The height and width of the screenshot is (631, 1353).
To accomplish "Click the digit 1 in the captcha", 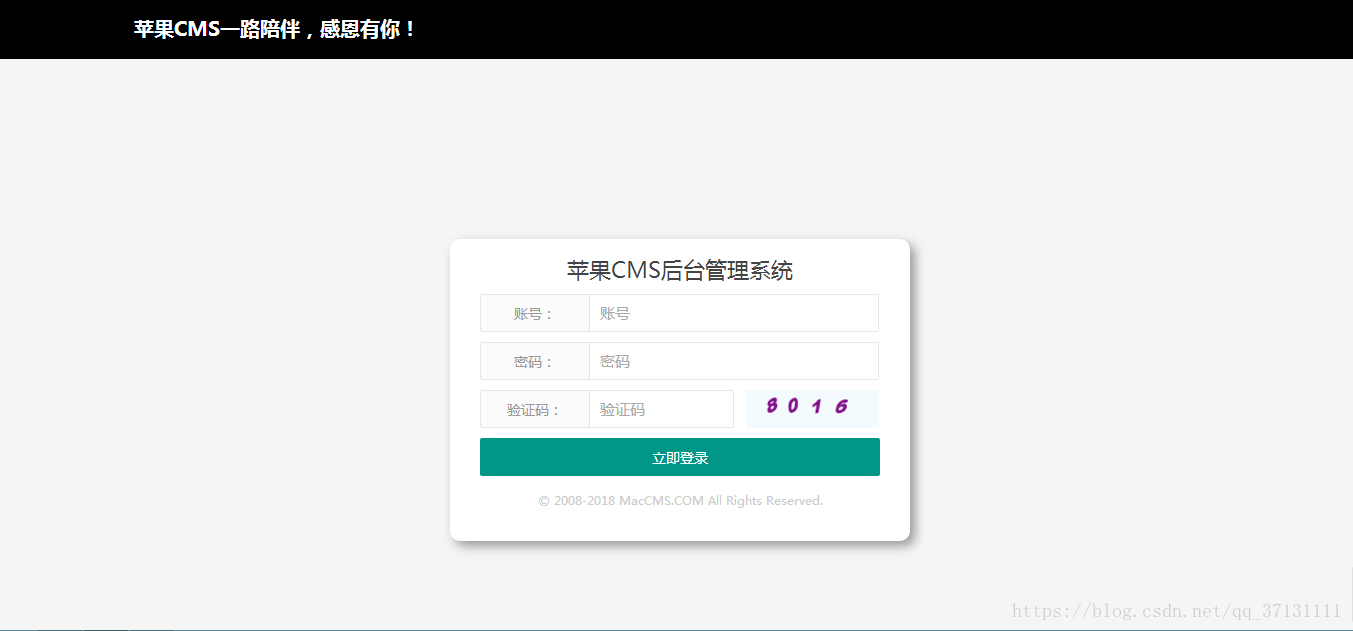I will pyautogui.click(x=817, y=406).
